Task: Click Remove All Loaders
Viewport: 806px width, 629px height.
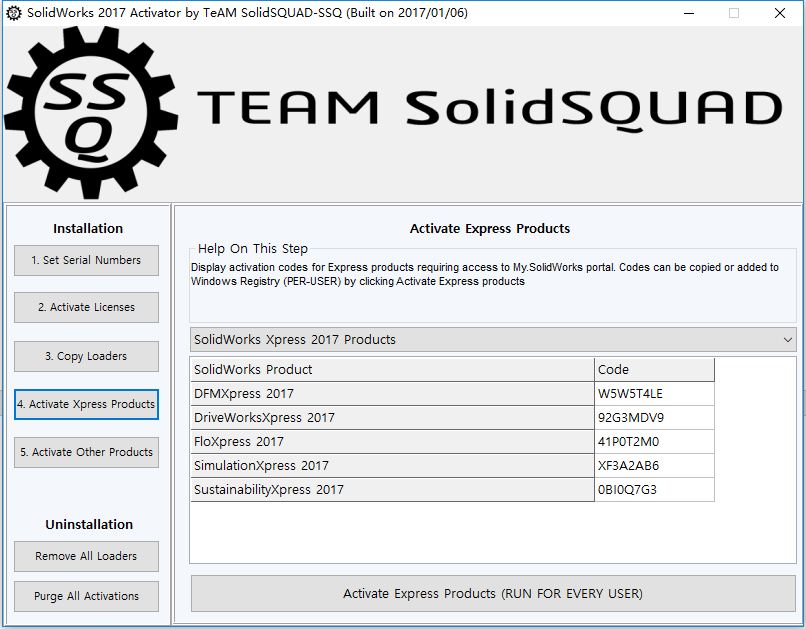Action: 86,556
